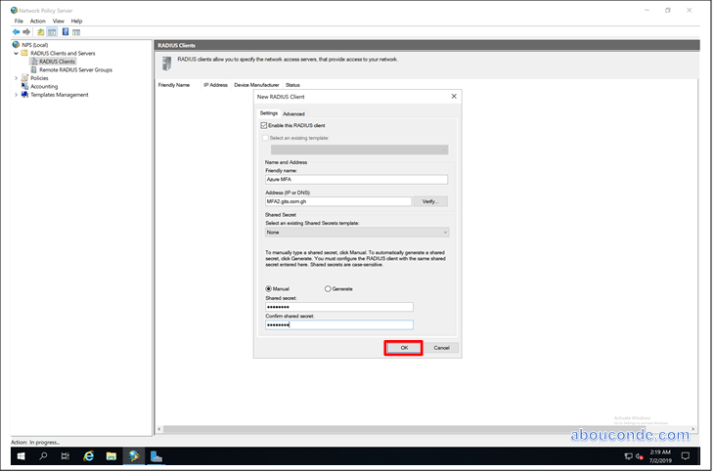The image size is (714, 472).
Task: Open Internet Explorer from the taskbar
Action: click(x=89, y=456)
